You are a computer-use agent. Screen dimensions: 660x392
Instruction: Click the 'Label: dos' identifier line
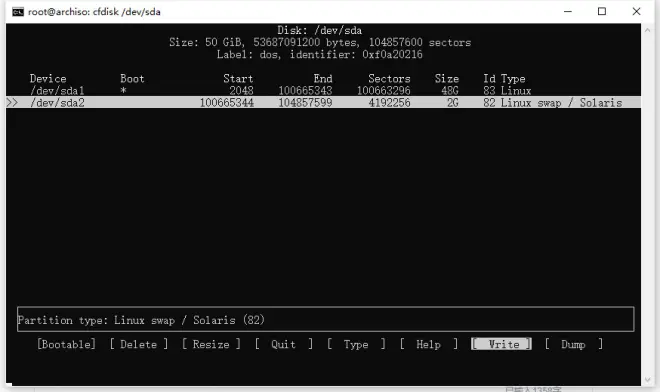[x=319, y=54]
